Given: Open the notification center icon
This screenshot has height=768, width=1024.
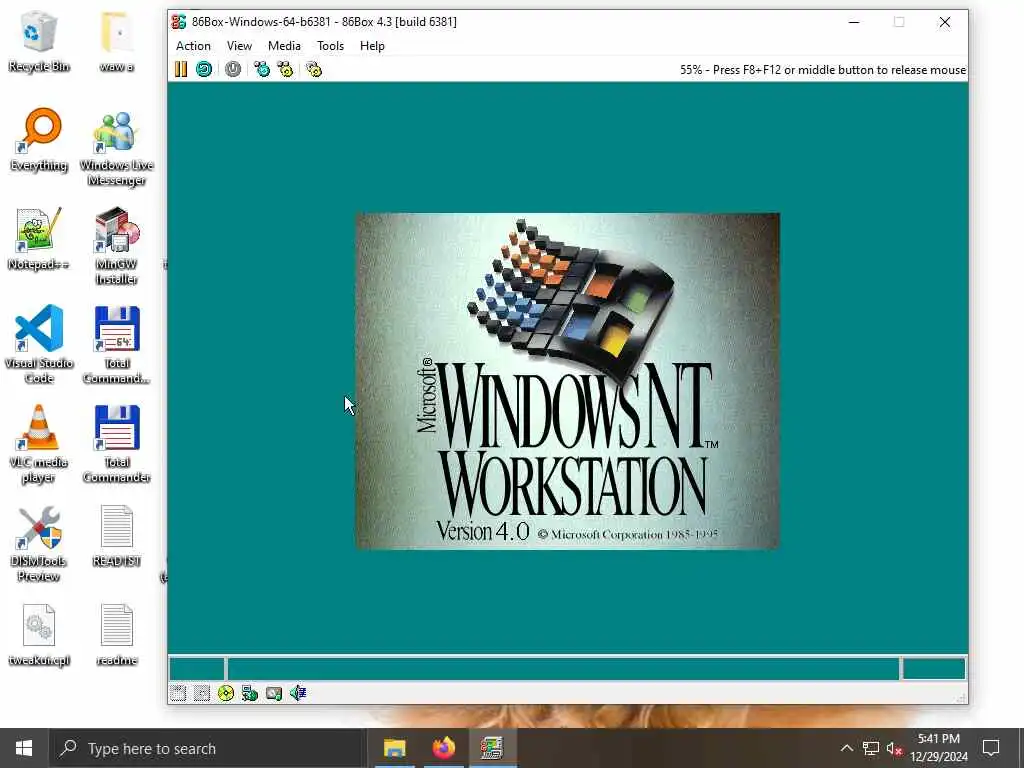Looking at the screenshot, I should pyautogui.click(x=991, y=748).
